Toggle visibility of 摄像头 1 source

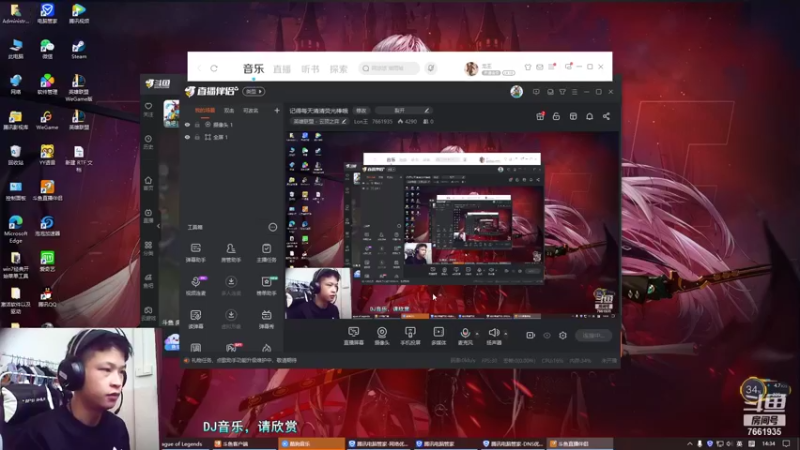pos(187,125)
